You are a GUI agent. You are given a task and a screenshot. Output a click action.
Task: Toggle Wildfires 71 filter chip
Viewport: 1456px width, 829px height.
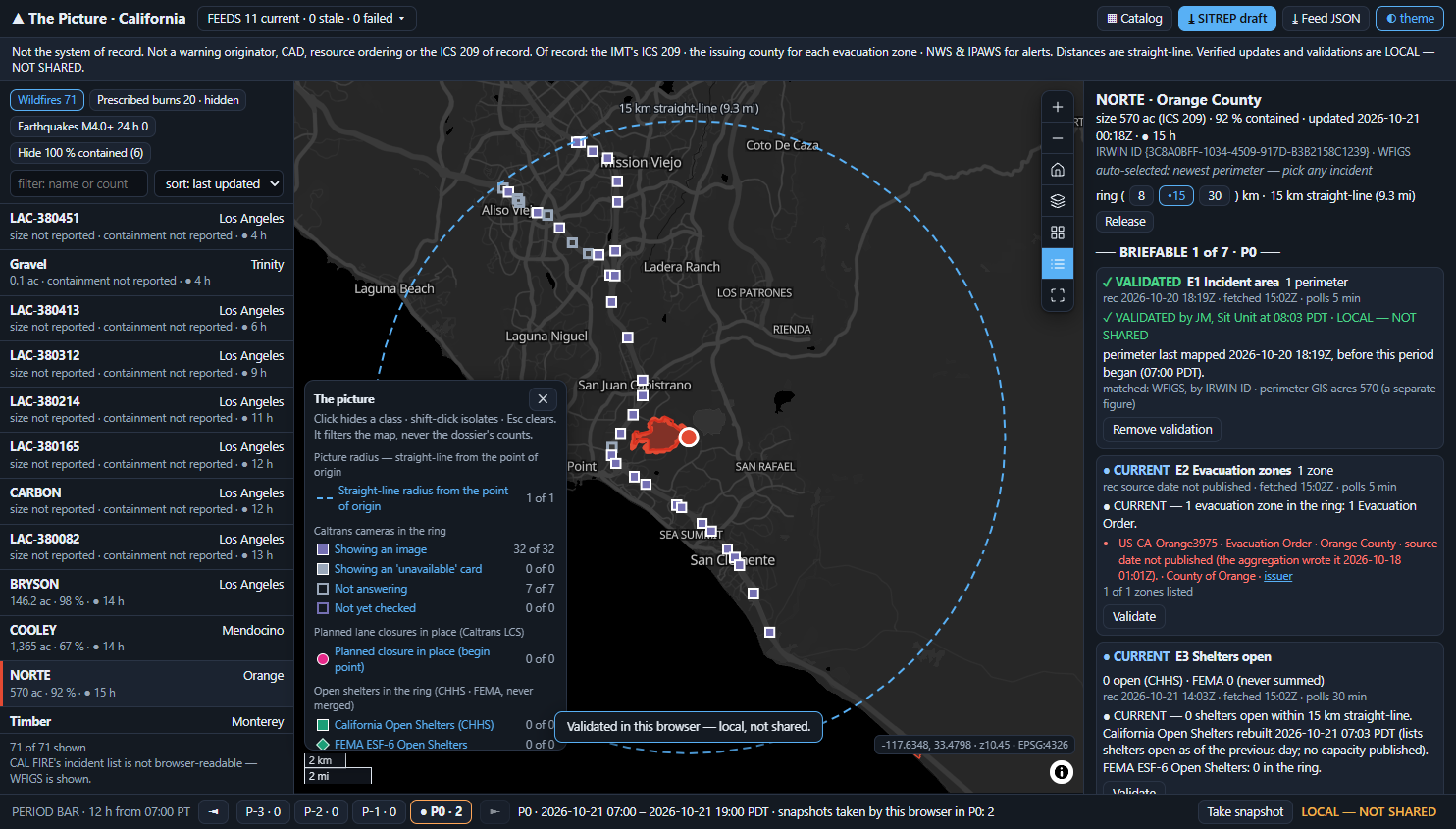coord(46,100)
